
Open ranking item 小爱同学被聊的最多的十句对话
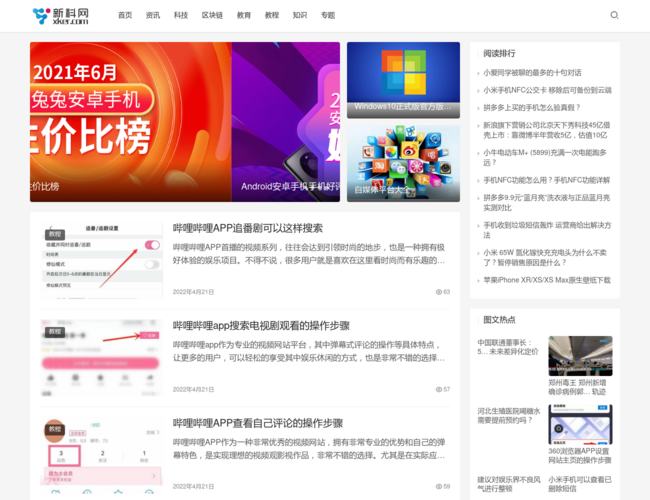(532, 73)
